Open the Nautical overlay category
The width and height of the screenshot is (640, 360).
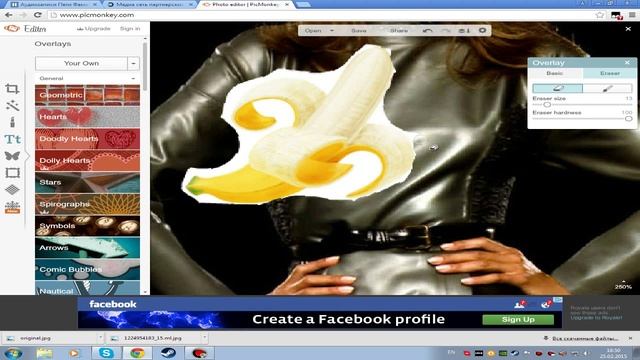87,288
